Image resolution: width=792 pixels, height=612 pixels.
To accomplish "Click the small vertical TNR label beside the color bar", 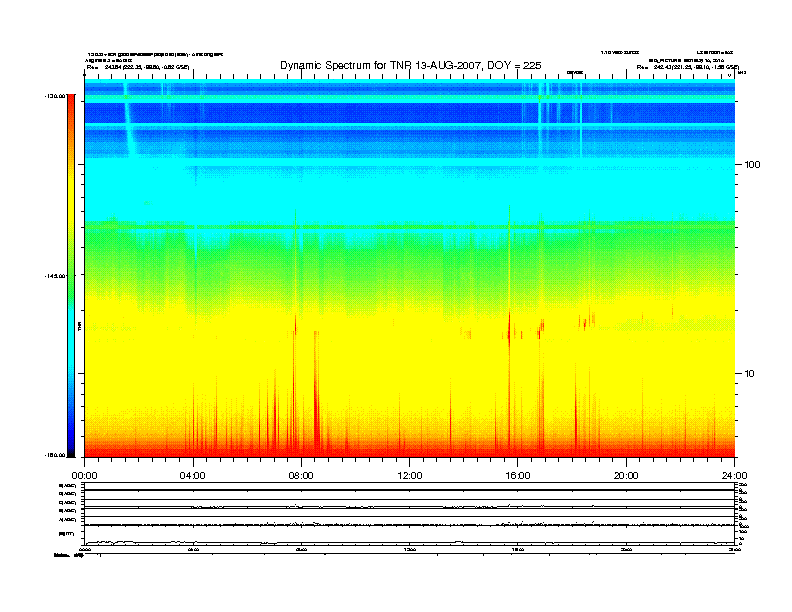I will 80,326.
